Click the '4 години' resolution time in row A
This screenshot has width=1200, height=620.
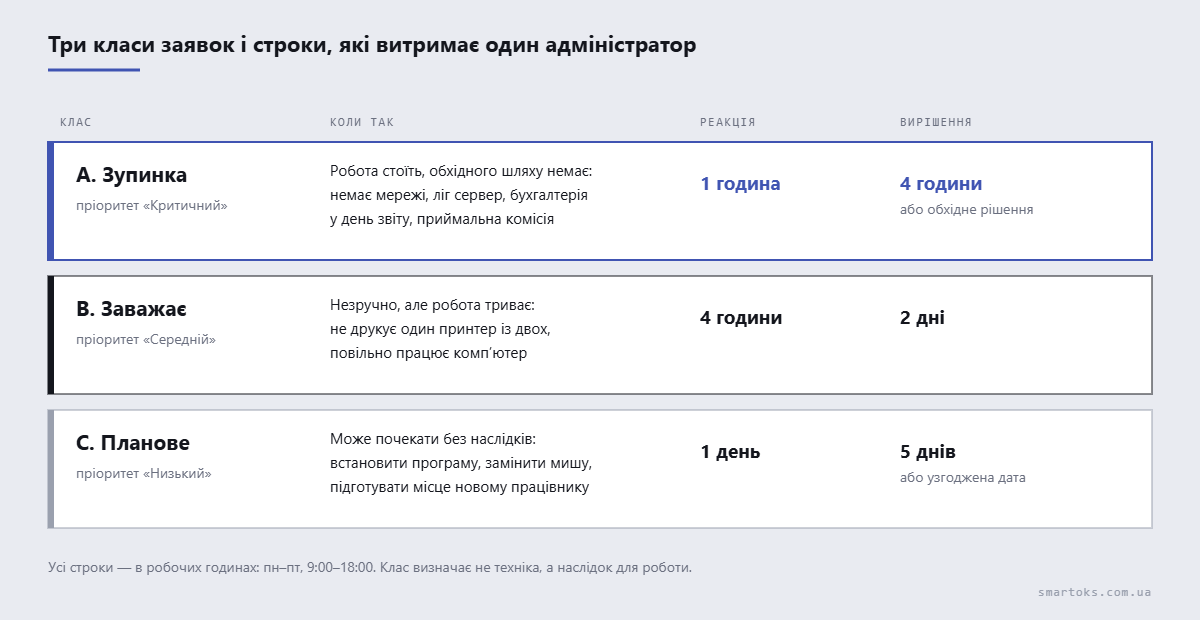pos(941,184)
